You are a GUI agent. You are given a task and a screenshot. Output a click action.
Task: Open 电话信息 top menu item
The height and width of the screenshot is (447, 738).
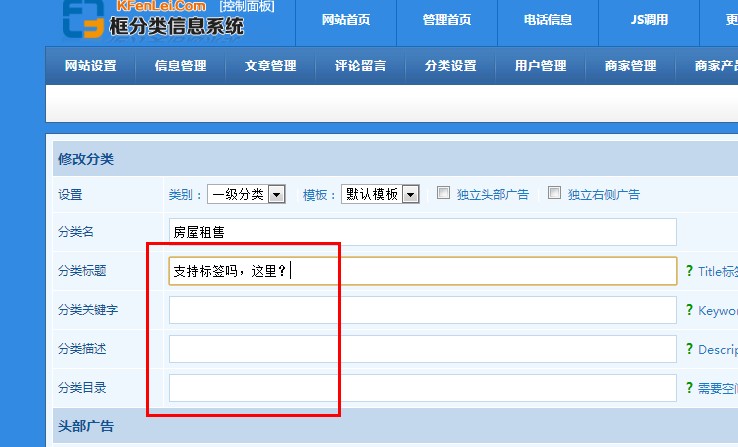tap(548, 19)
